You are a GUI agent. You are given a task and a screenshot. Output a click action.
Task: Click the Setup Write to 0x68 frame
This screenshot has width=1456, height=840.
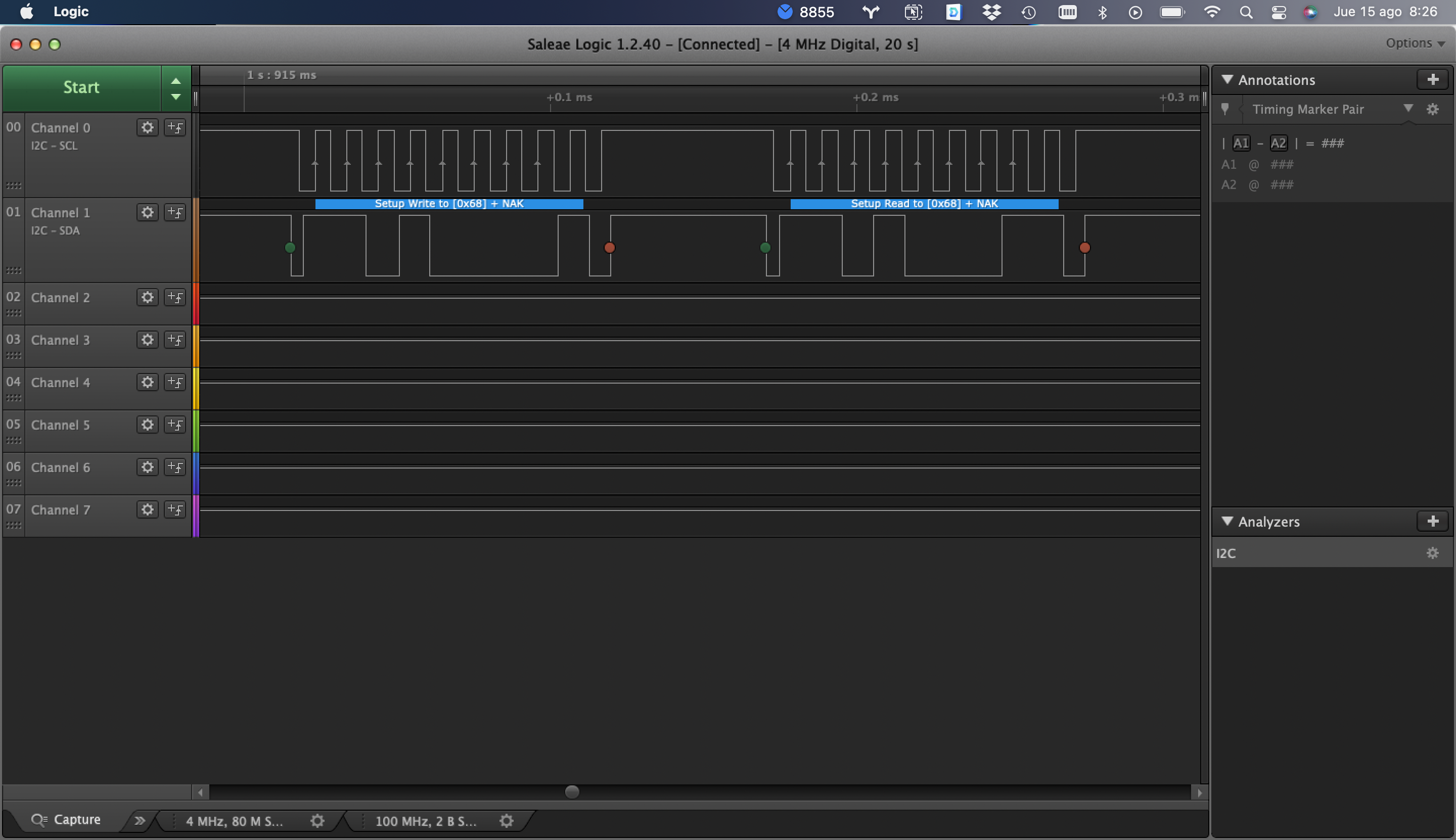click(449, 204)
